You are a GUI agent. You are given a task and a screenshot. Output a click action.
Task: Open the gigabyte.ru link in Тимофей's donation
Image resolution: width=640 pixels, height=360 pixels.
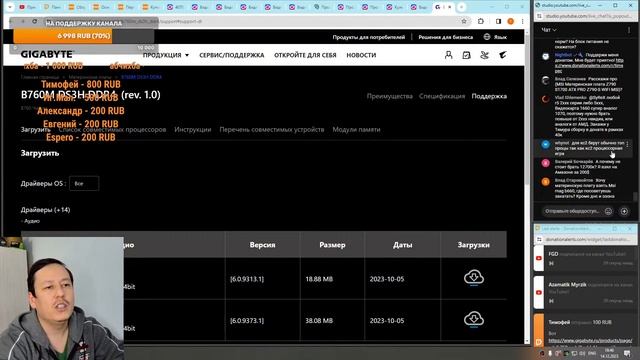tap(590, 340)
